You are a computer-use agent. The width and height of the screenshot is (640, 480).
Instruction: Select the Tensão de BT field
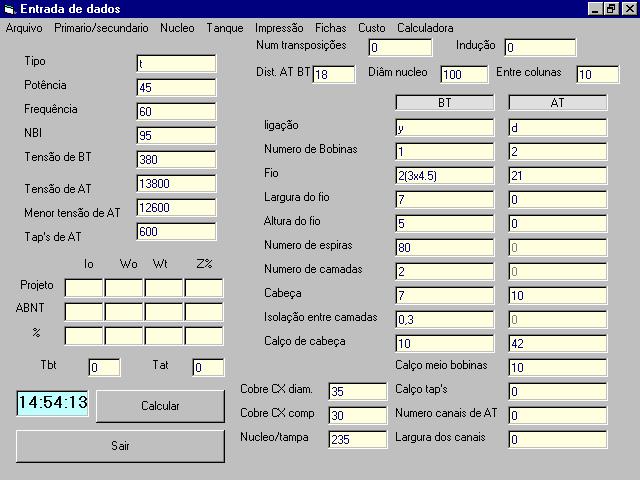point(176,160)
